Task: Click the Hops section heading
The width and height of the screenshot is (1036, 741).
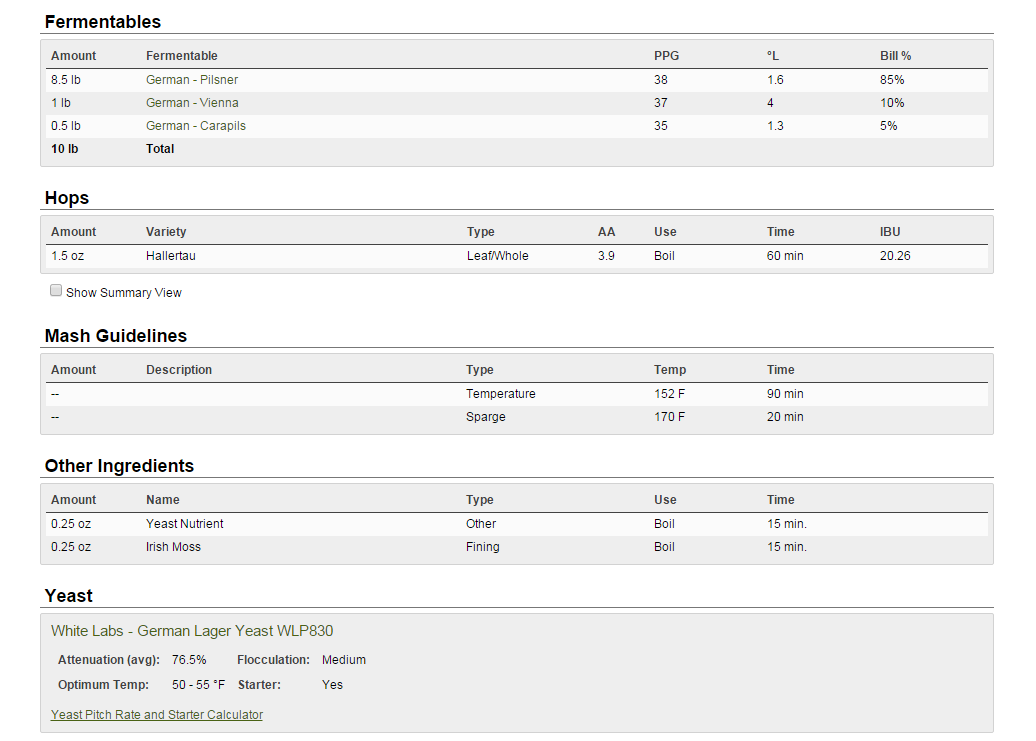Action: 67,198
